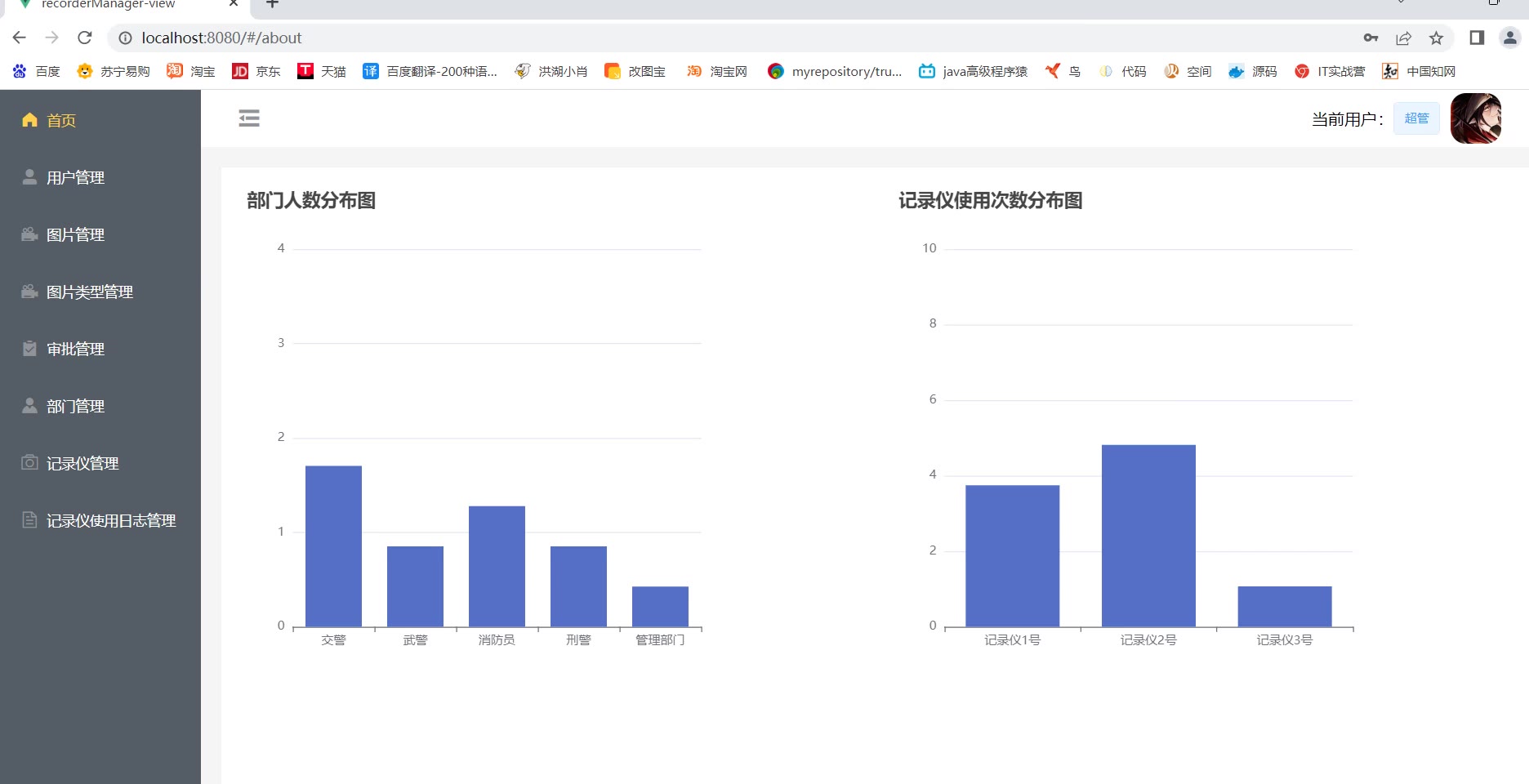Click the browser forward arrow
Viewport: 1529px width, 784px height.
point(52,38)
